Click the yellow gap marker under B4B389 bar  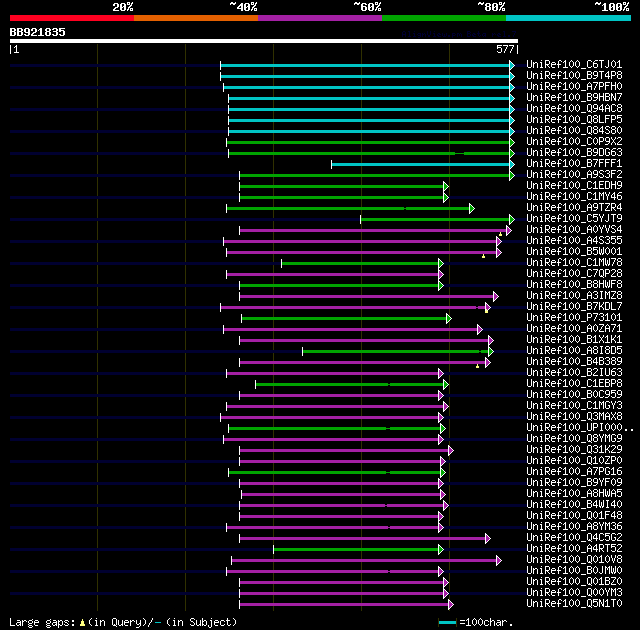coord(478,366)
